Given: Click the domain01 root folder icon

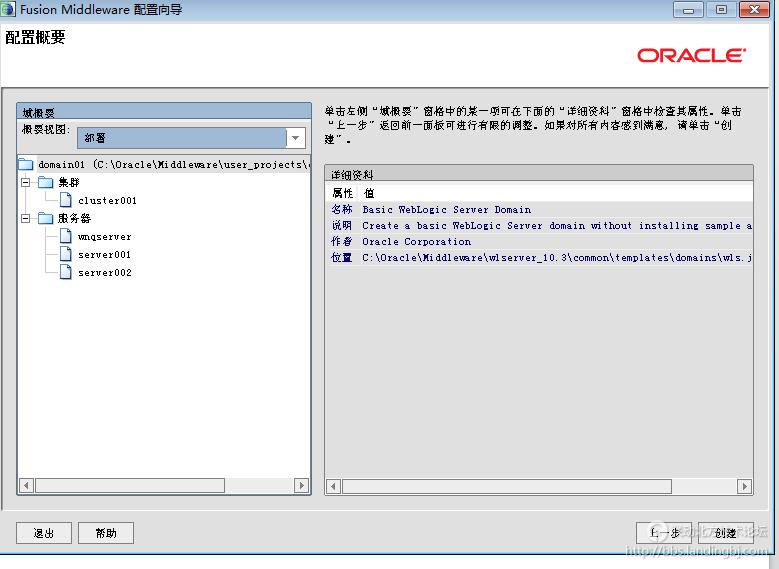Looking at the screenshot, I should 26,164.
